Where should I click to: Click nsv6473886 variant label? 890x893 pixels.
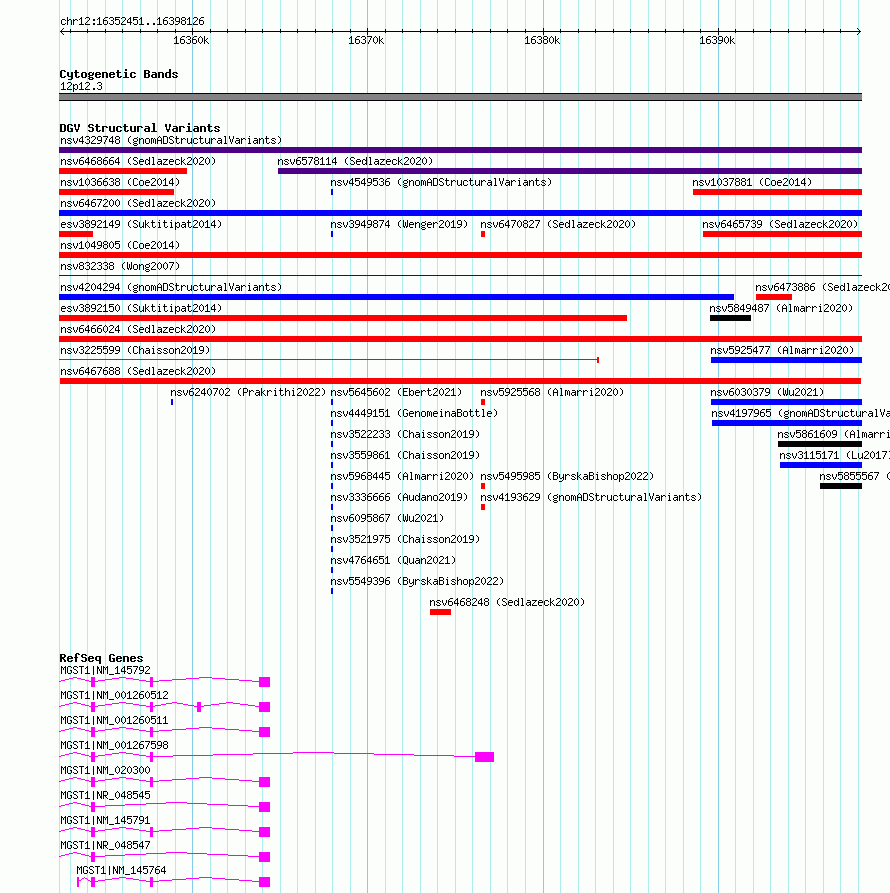[x=822, y=287]
